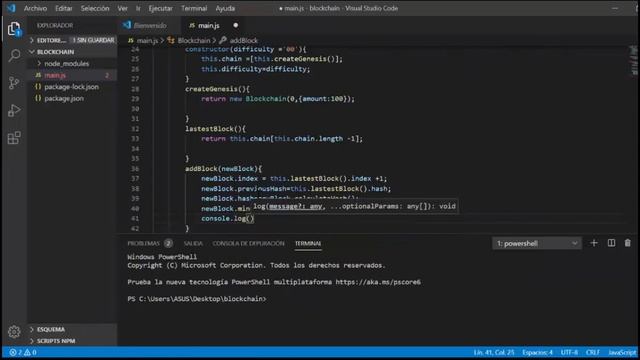Open the Ayuda menu

click(x=225, y=8)
